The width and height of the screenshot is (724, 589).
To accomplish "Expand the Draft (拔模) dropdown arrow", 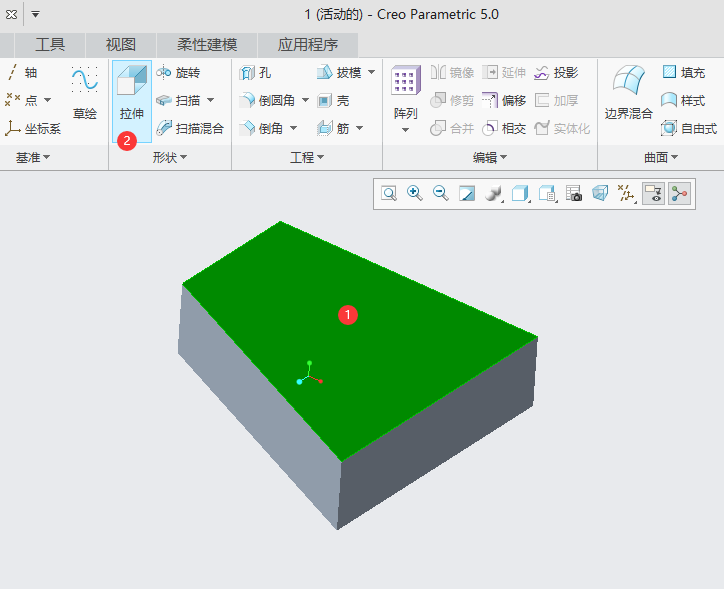I will pyautogui.click(x=371, y=72).
